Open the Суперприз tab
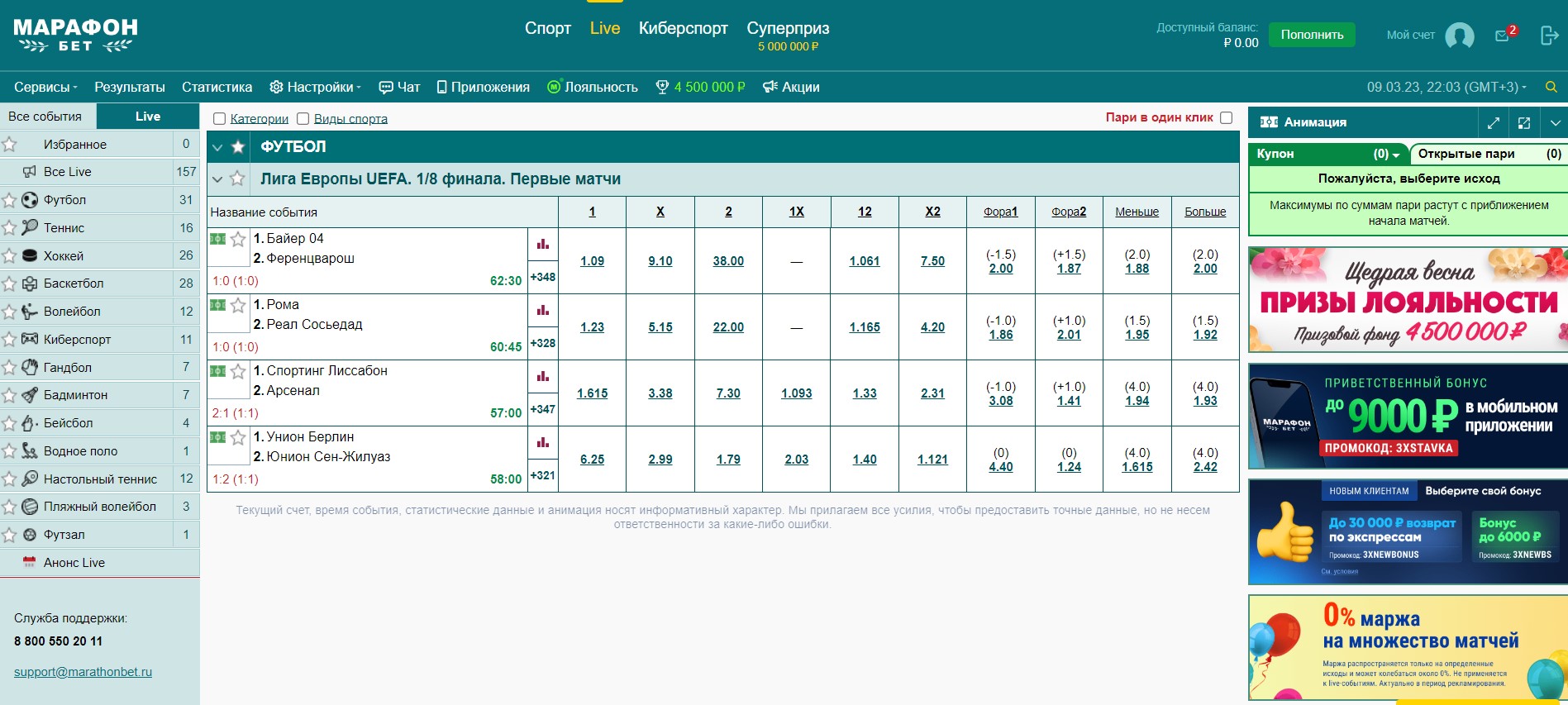 pyautogui.click(x=788, y=36)
